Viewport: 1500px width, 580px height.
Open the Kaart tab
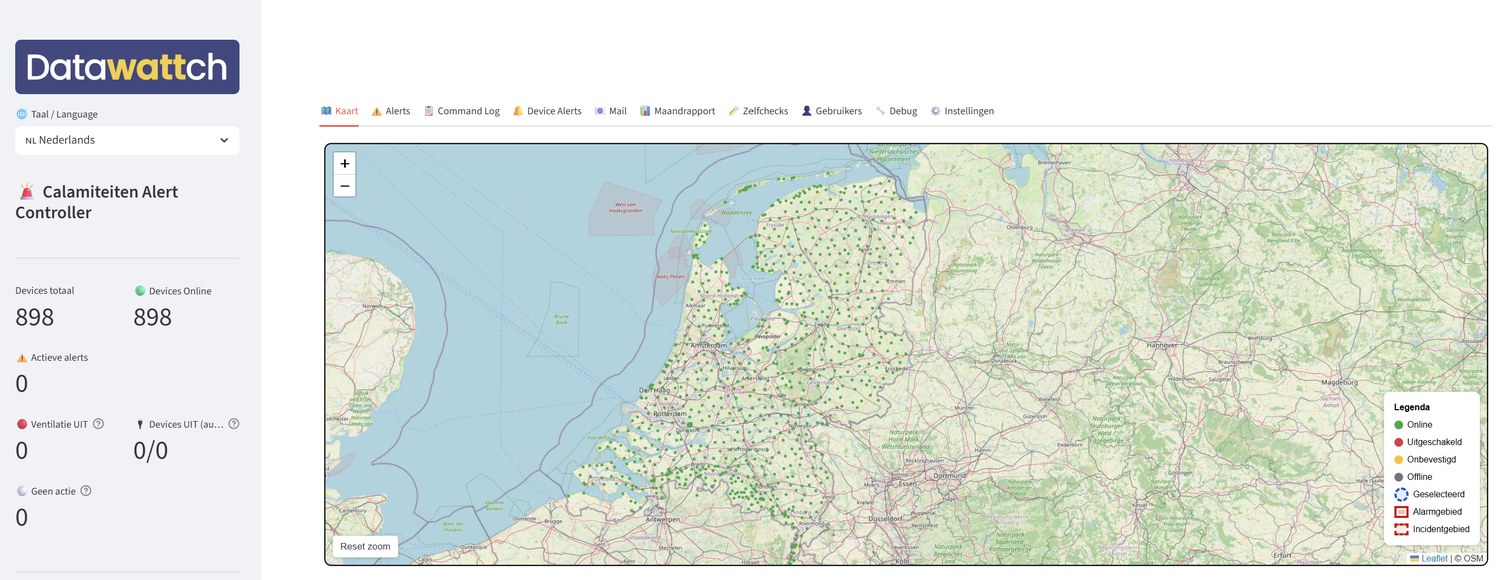tap(339, 111)
